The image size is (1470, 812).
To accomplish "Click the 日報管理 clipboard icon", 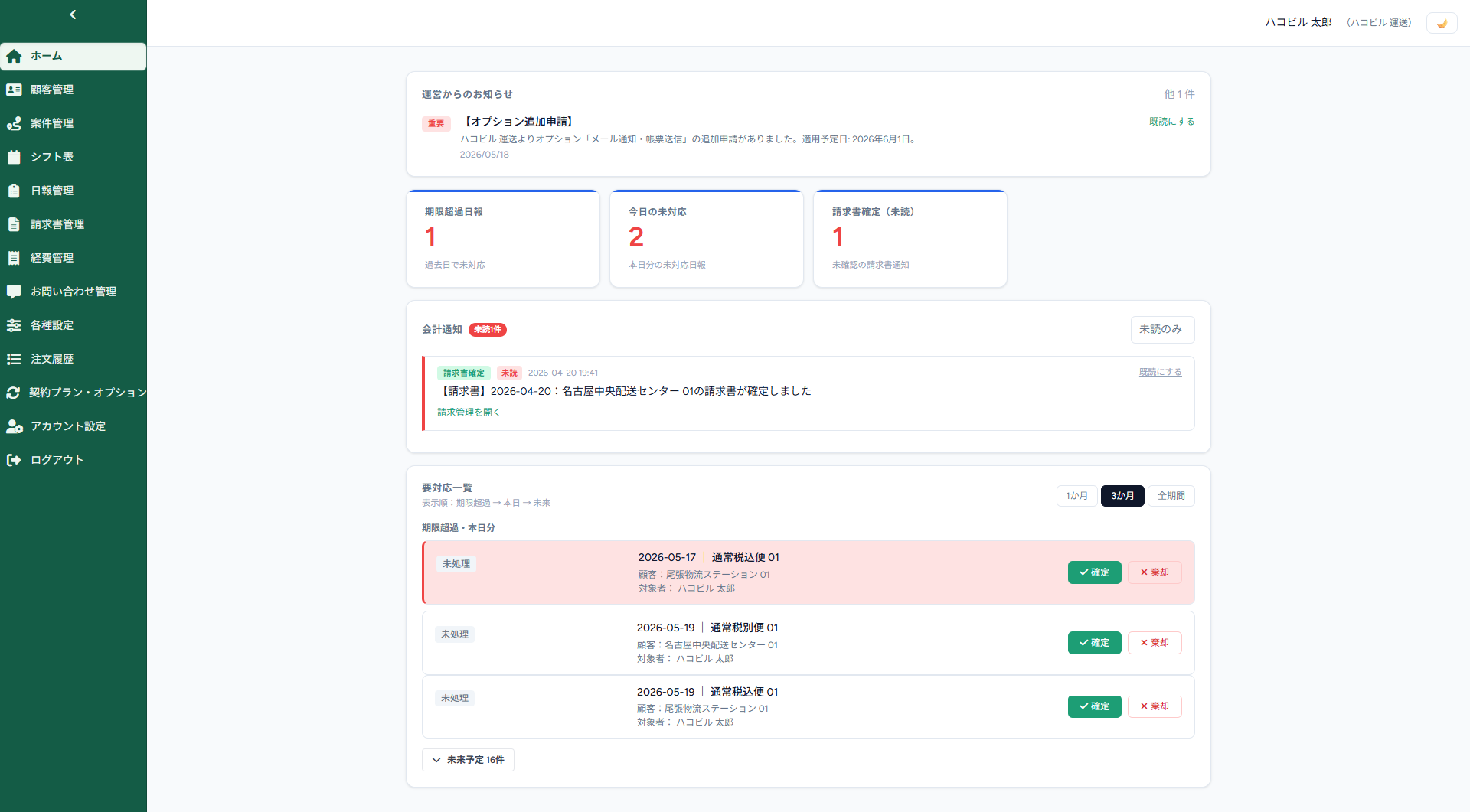I will pyautogui.click(x=14, y=191).
